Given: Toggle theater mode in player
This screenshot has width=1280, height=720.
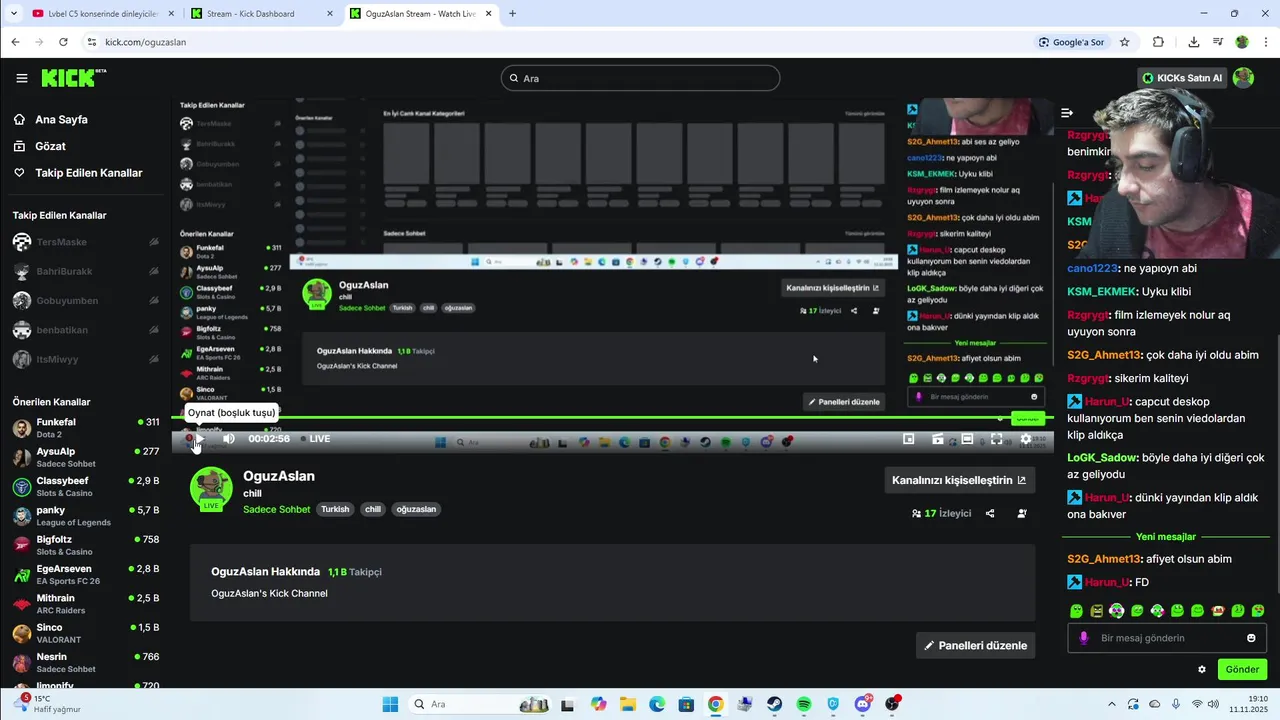Looking at the screenshot, I should pyautogui.click(x=967, y=439).
